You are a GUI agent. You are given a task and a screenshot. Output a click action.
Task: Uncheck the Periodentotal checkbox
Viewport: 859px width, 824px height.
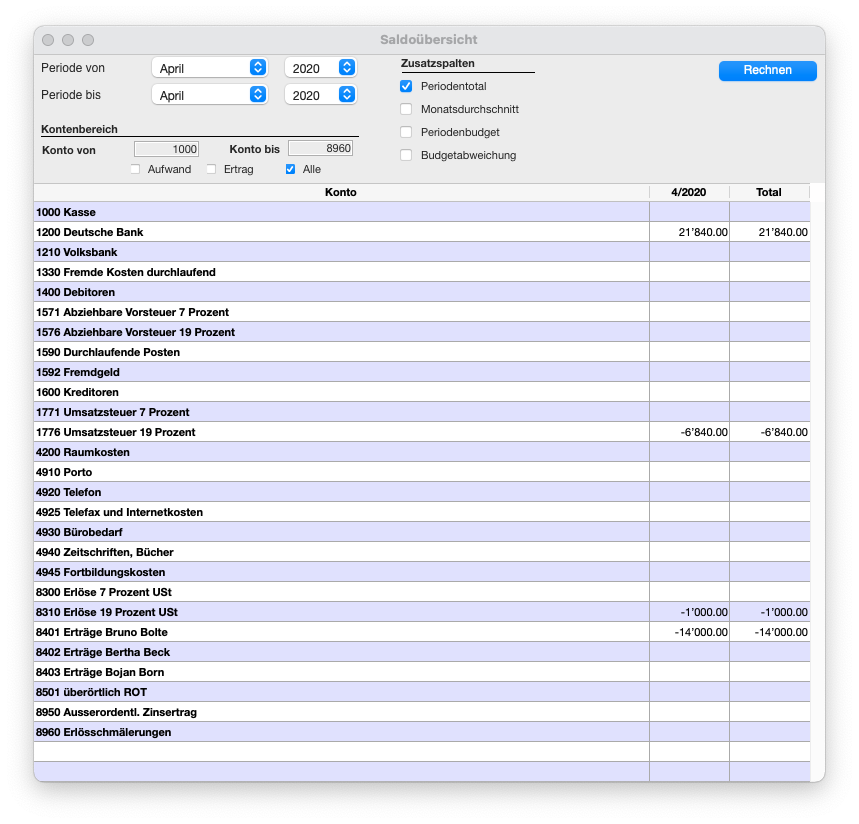[406, 86]
